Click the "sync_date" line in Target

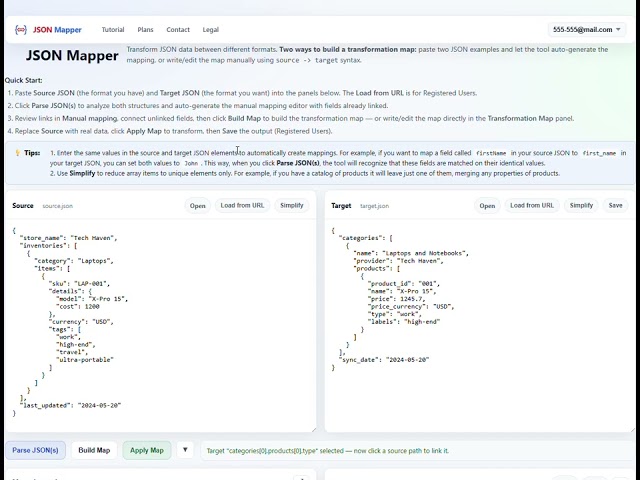[384, 360]
